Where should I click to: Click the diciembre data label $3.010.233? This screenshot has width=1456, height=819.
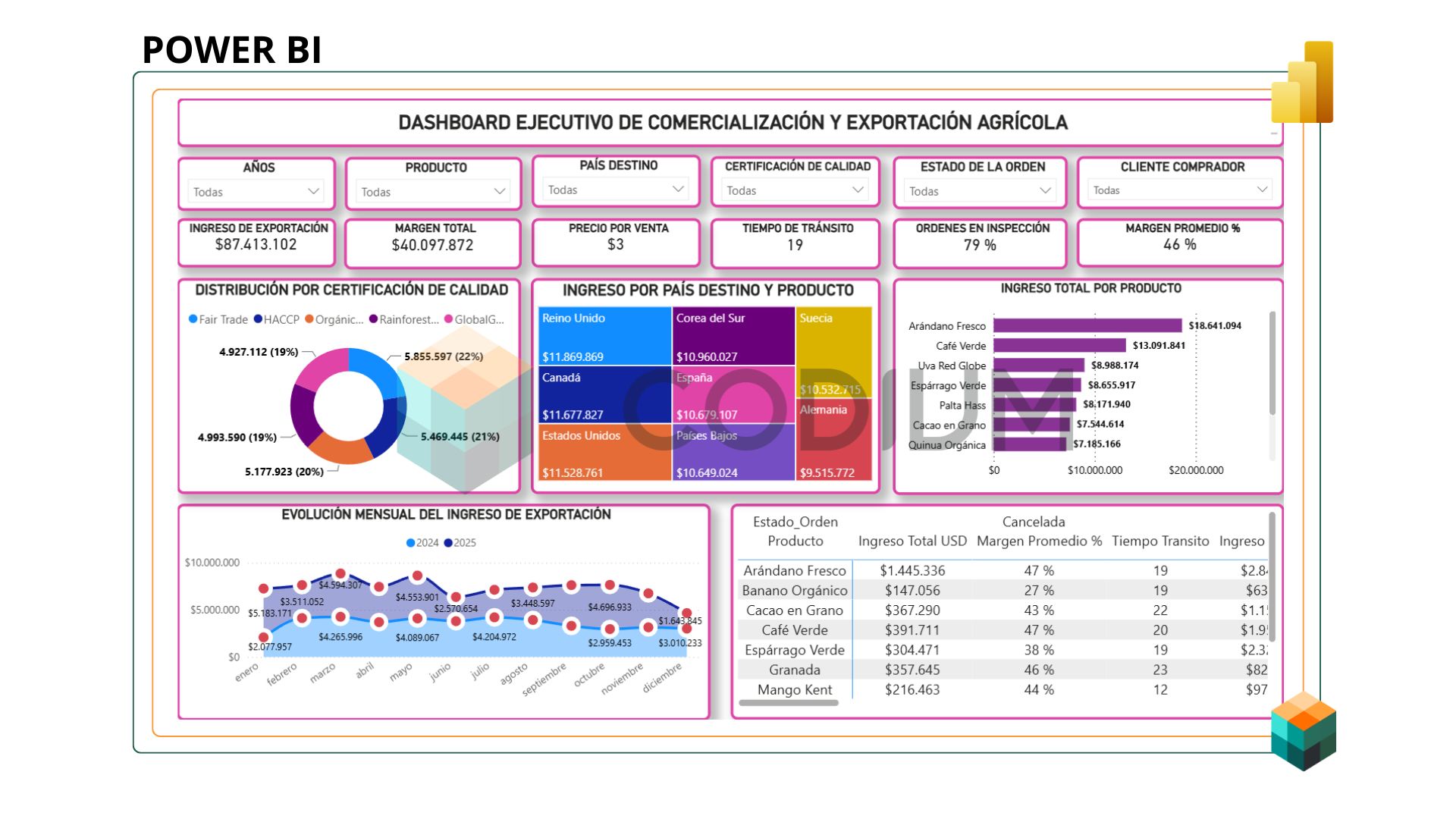tap(679, 643)
